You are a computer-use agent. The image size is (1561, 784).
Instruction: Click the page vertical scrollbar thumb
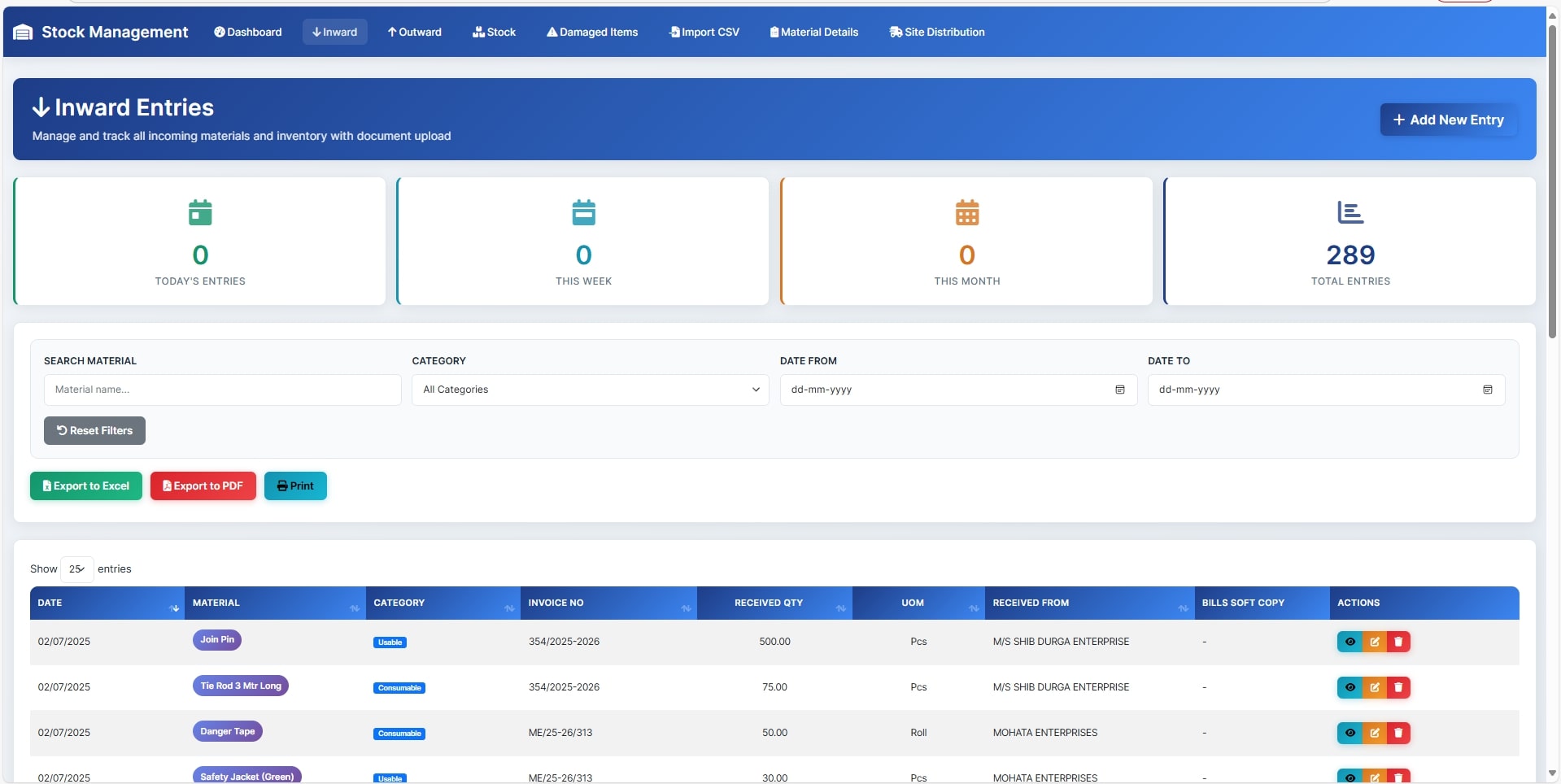1552,179
